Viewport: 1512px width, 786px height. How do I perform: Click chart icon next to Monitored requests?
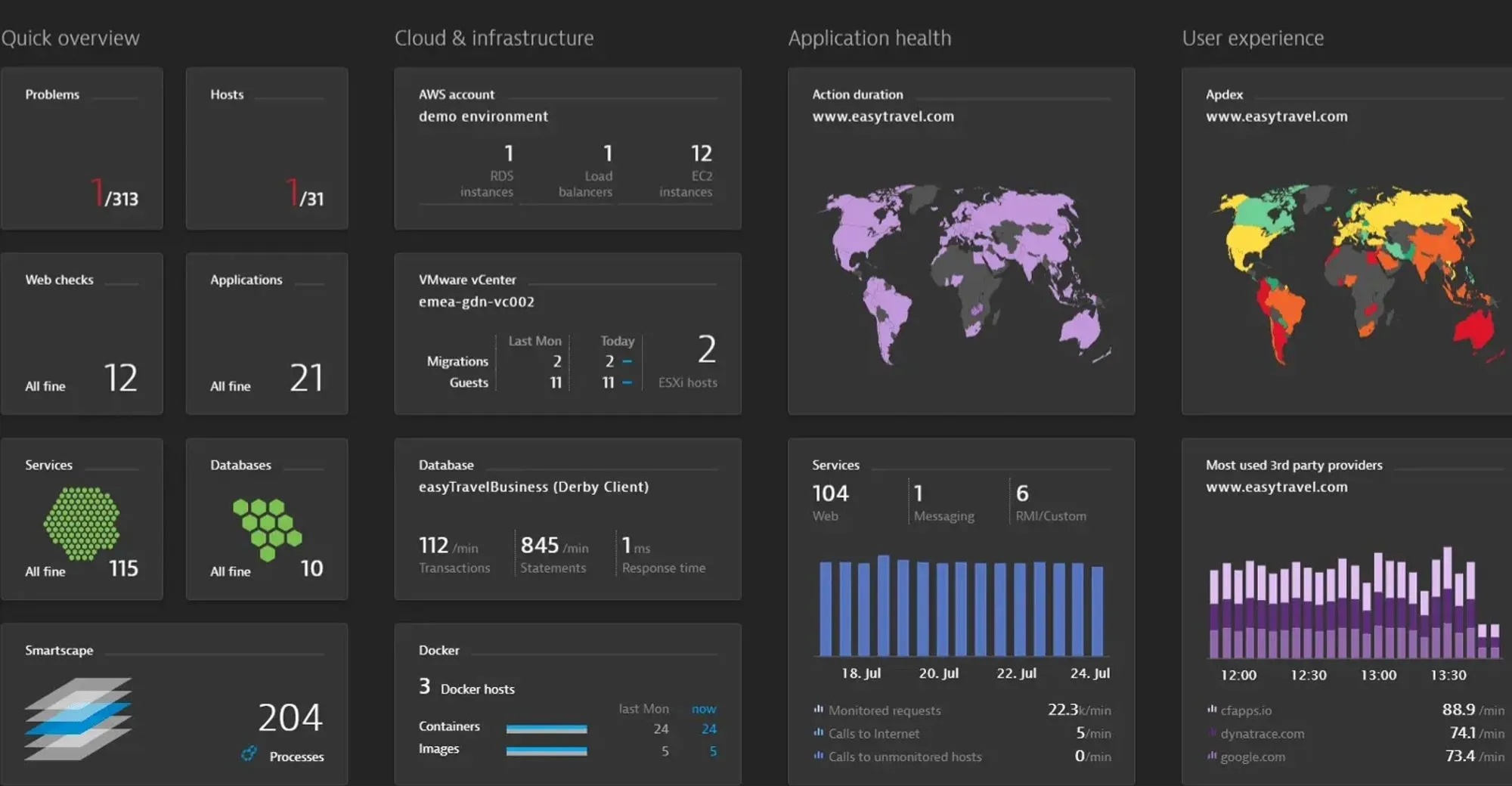818,710
